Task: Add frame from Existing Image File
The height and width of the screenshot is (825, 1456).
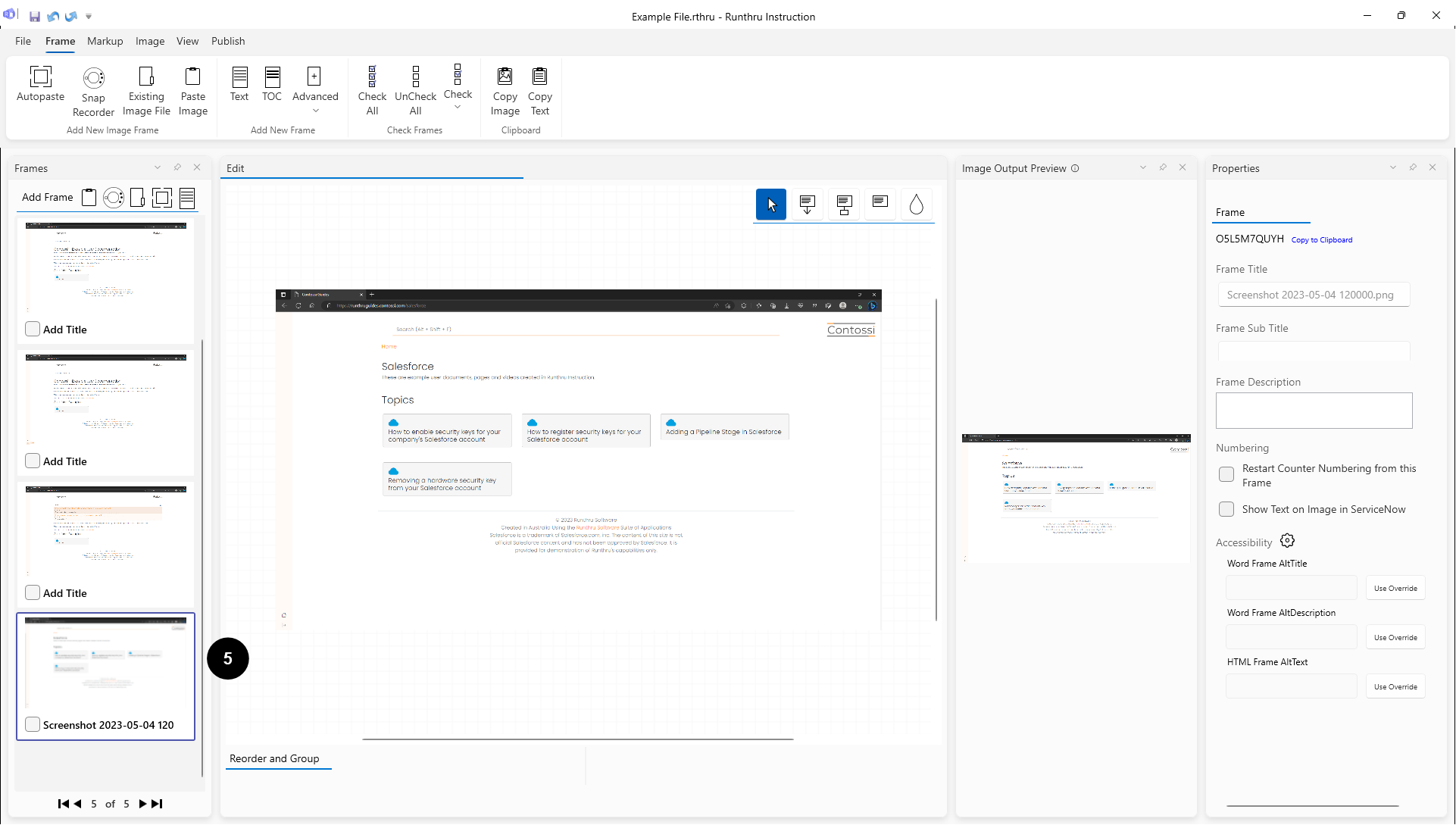Action: click(x=146, y=91)
